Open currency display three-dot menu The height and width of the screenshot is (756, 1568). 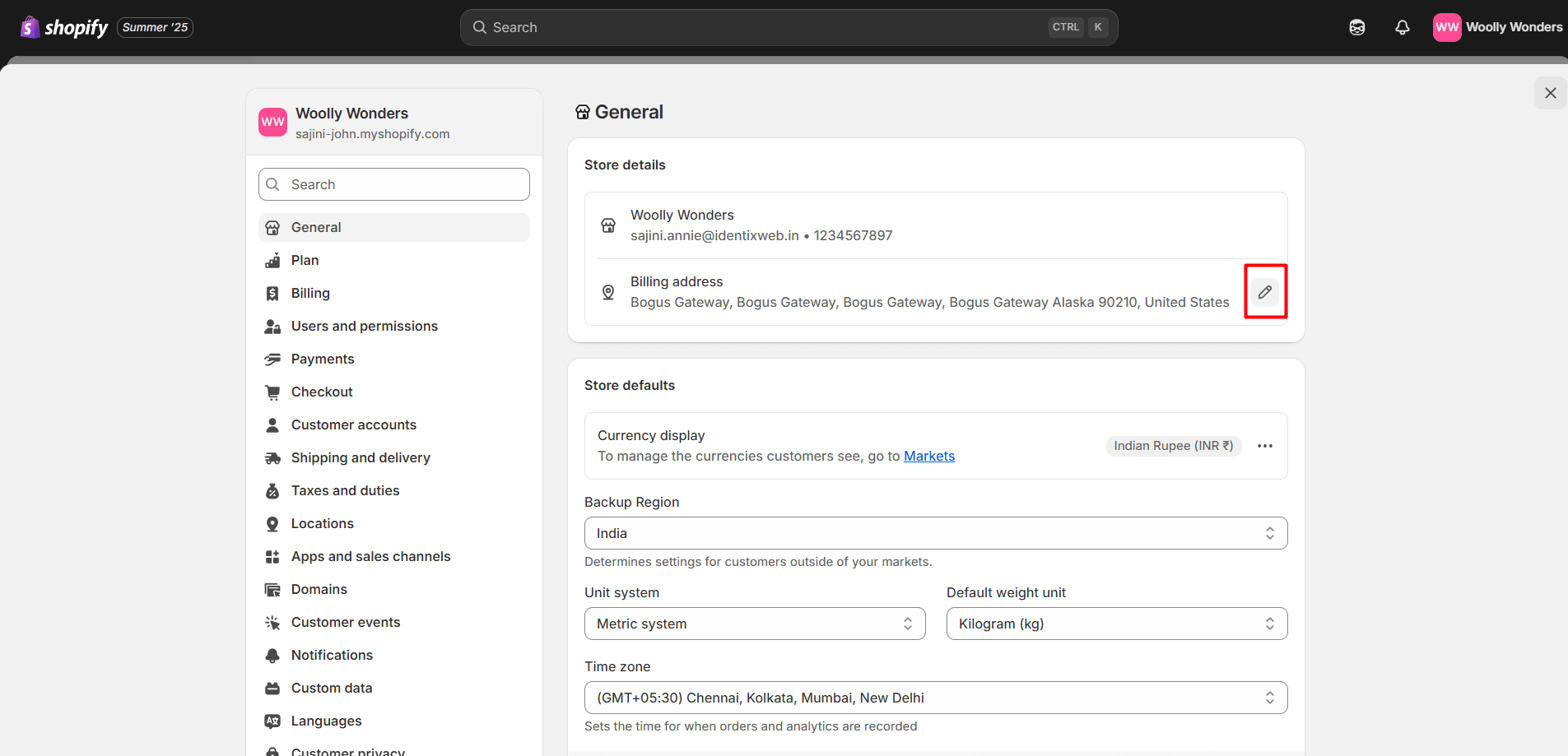[x=1265, y=446]
